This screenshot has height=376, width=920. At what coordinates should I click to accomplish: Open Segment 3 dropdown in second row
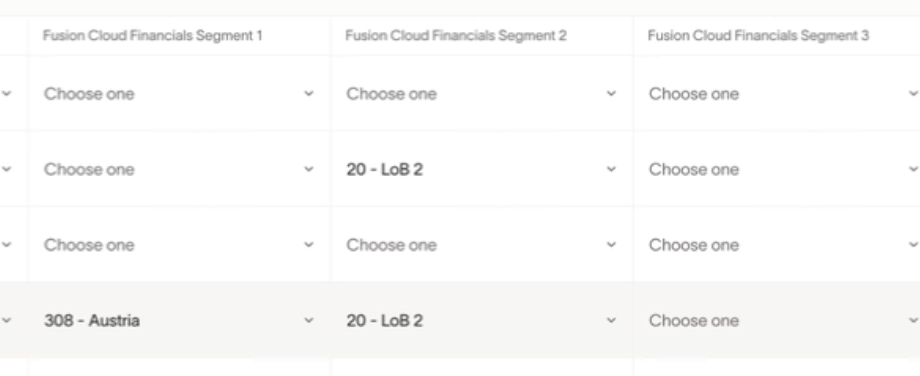(x=777, y=170)
